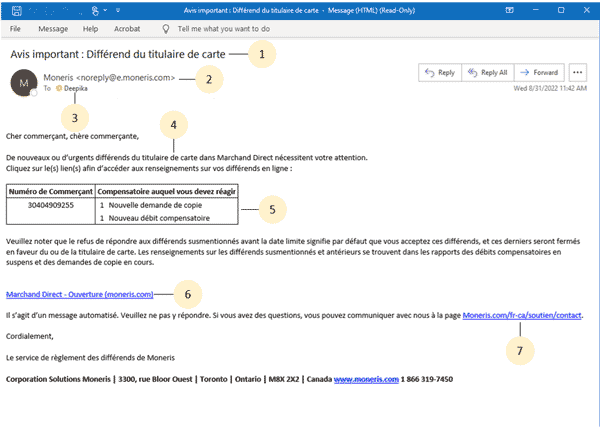
Task: Open Customize Quick Access Toolbar dropdown
Action: click(118, 10)
